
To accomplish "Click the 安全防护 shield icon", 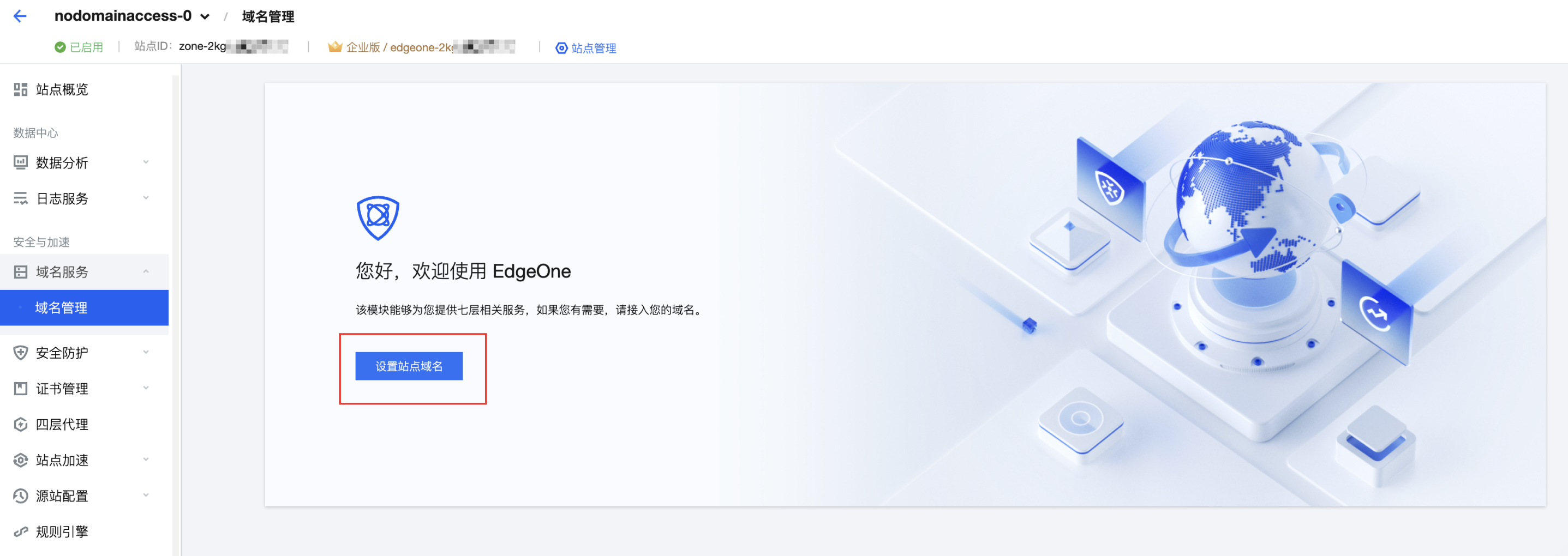I will tap(21, 353).
